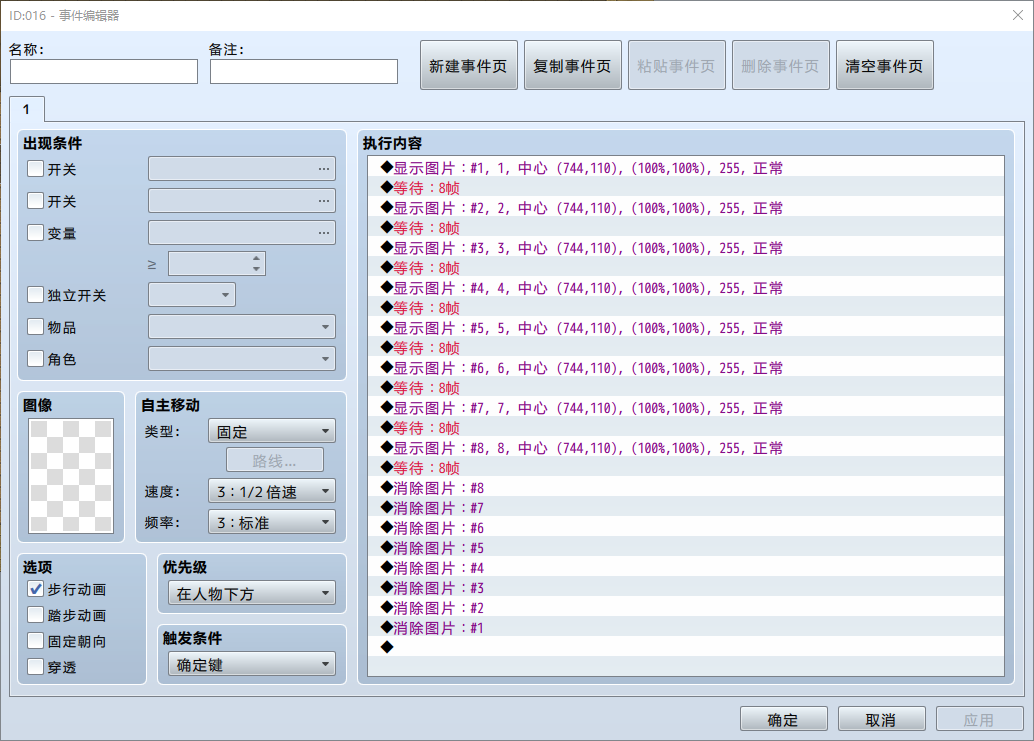The image size is (1034, 741).
Task: Click the ellipsis button for second 开关 condition
Action: tap(323, 200)
